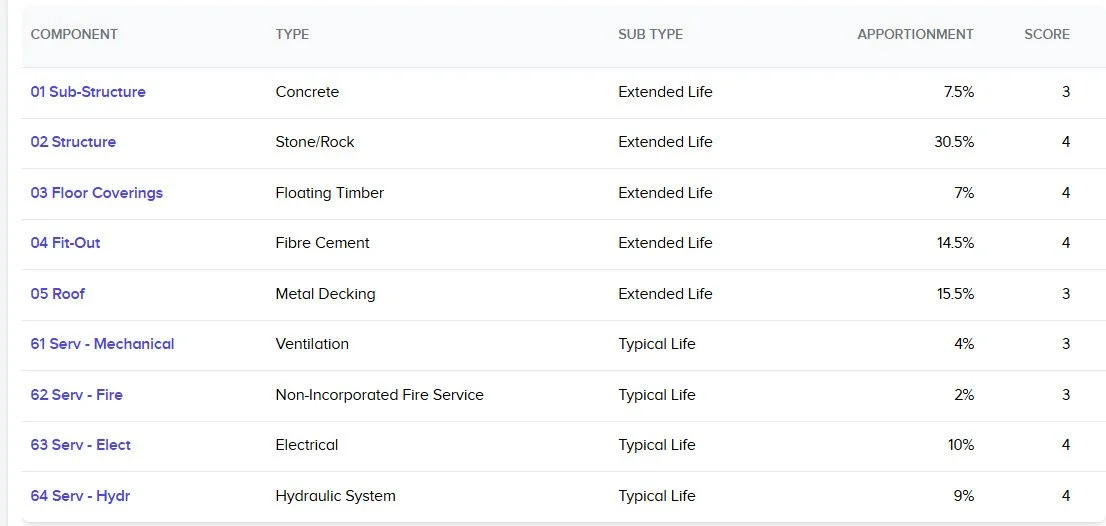The width and height of the screenshot is (1106, 526).
Task: Open 61 Serv - Mechanical component
Action: coord(102,344)
